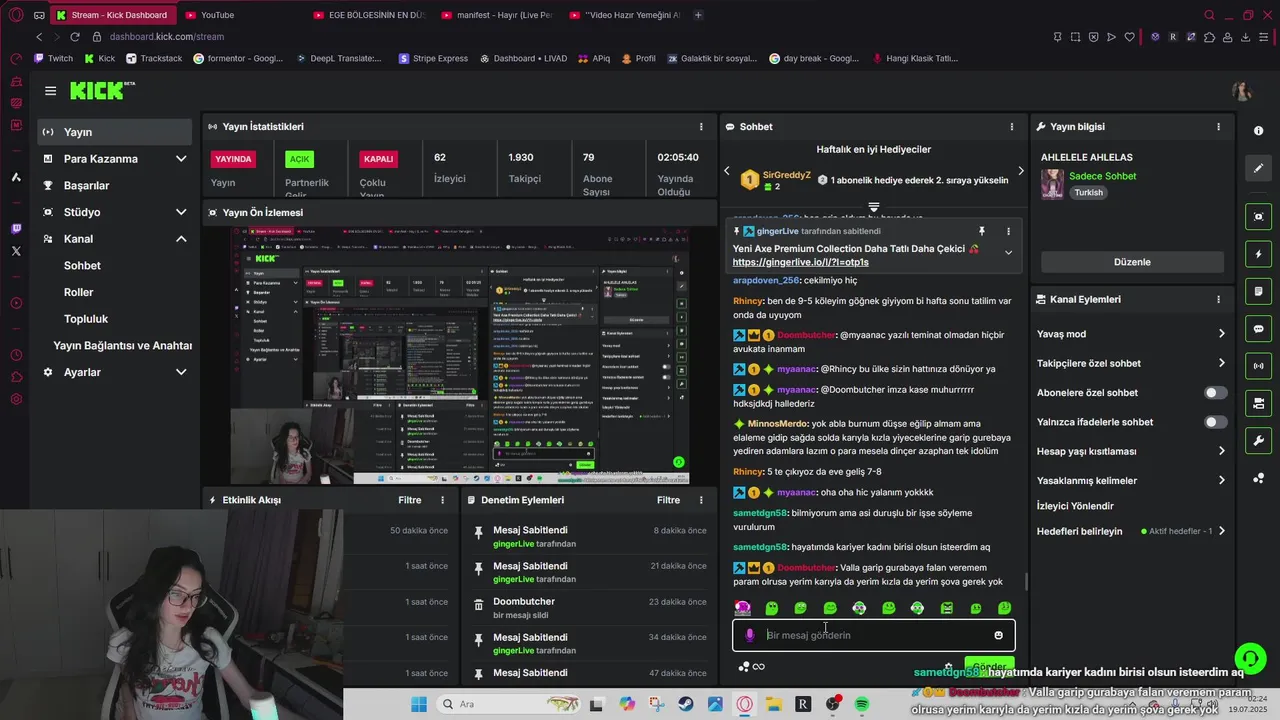This screenshot has height=720, width=1280.
Task: Open Kanal Eylemleri panel three-dot menu
Action: tap(1218, 299)
